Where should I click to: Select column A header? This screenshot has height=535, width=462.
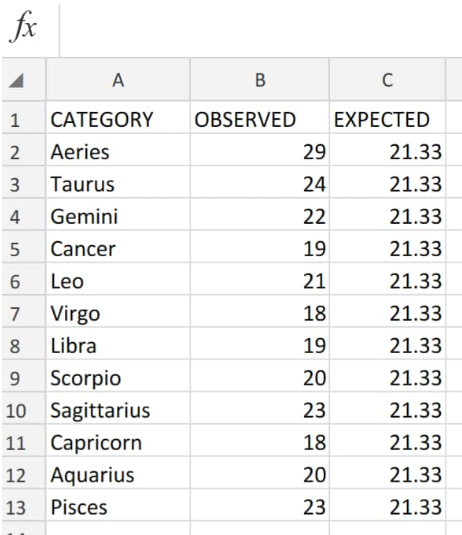click(118, 80)
